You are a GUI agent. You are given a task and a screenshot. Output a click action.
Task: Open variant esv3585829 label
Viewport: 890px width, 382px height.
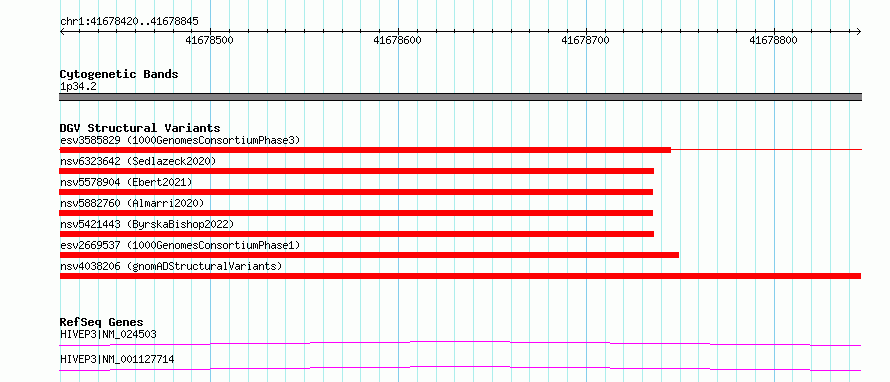click(180, 140)
